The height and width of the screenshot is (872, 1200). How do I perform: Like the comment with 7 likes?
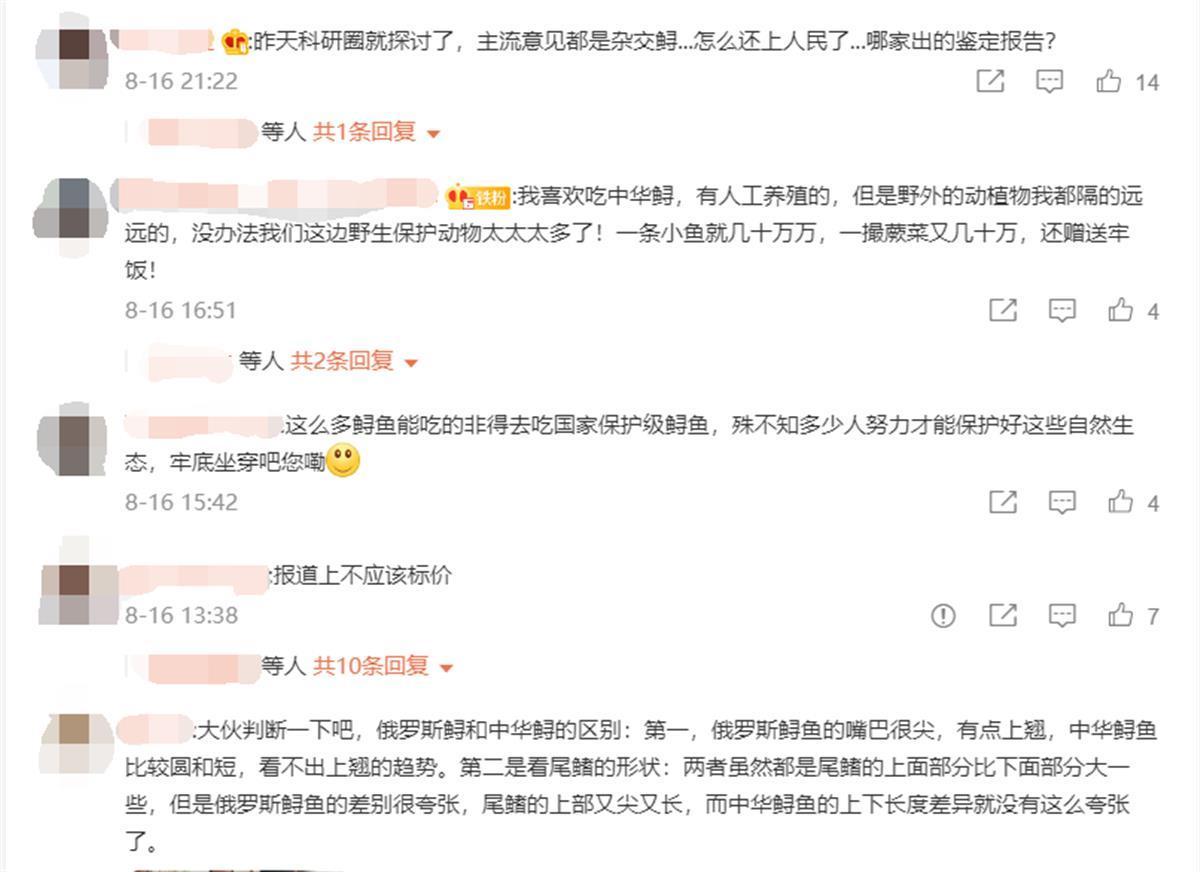(1120, 616)
